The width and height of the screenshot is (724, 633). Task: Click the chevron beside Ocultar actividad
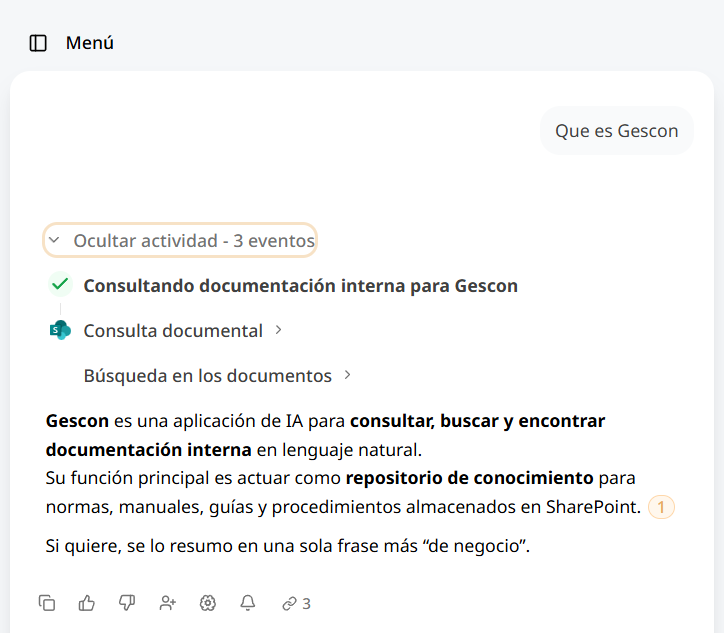[x=54, y=240]
